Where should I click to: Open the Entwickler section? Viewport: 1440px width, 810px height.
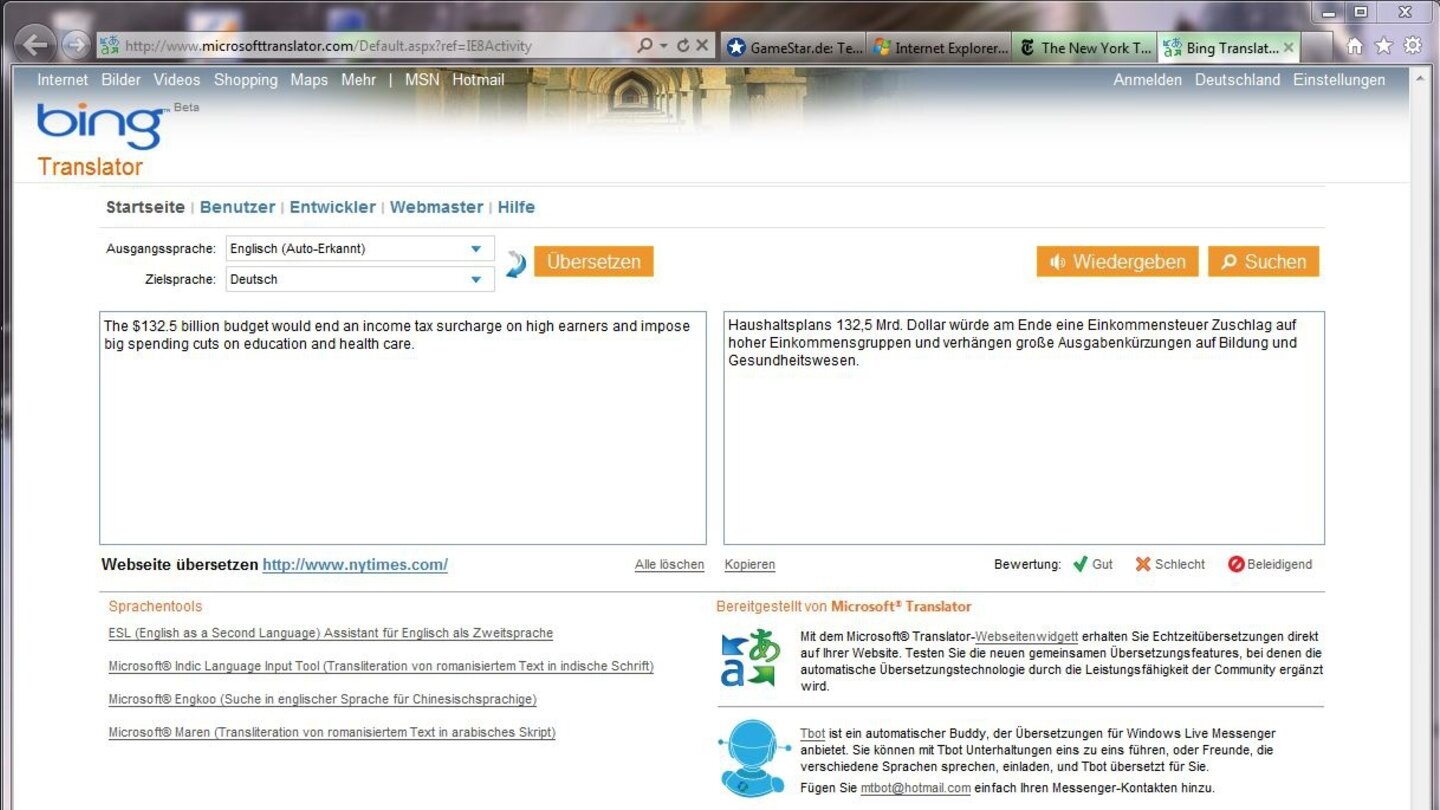tap(332, 207)
